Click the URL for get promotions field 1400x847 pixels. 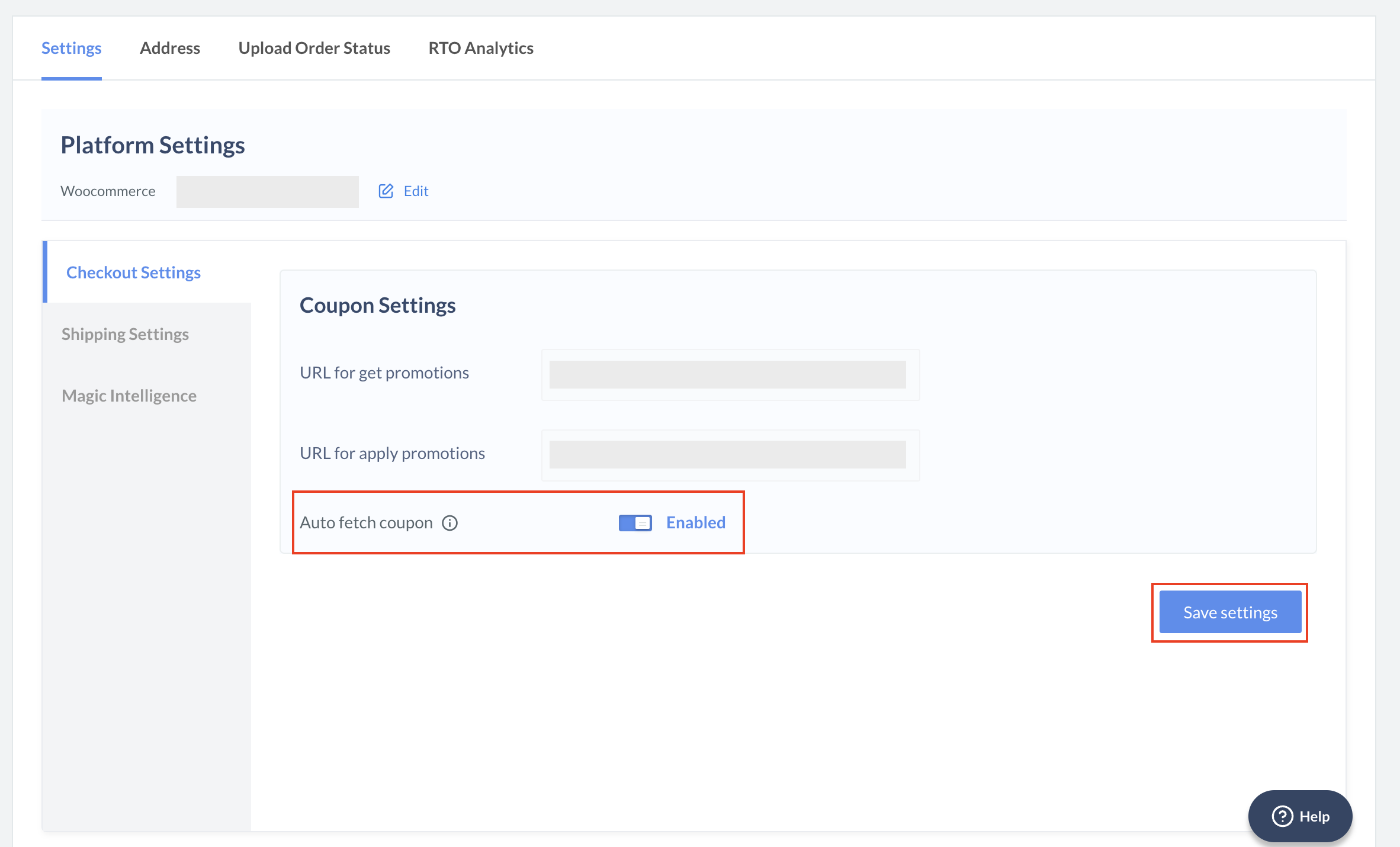(730, 375)
